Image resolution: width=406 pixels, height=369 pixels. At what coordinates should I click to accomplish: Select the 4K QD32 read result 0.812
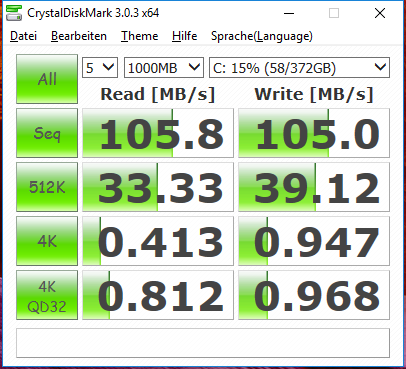[x=158, y=295]
